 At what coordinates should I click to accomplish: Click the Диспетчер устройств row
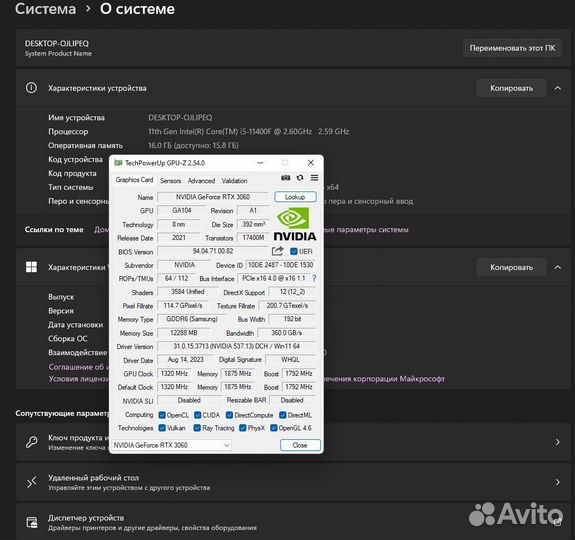[293, 522]
